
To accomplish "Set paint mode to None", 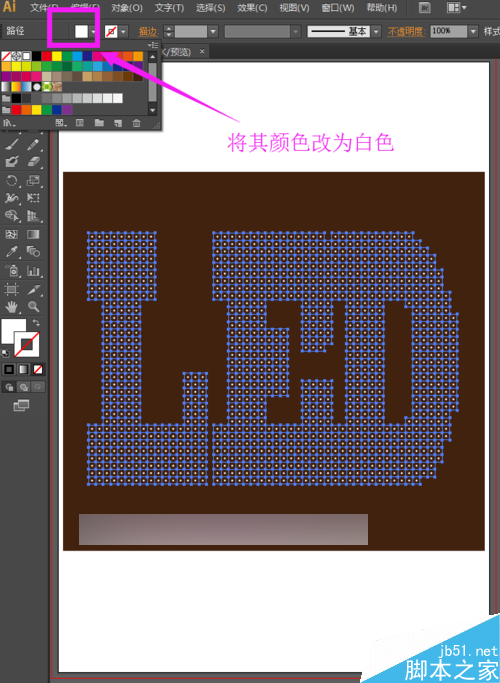I will [38, 369].
